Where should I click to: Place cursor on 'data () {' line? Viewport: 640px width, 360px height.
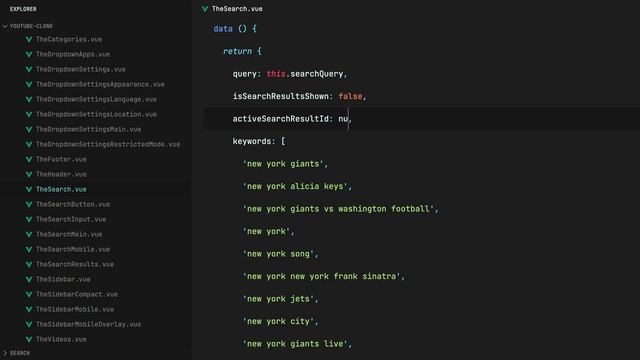click(235, 29)
